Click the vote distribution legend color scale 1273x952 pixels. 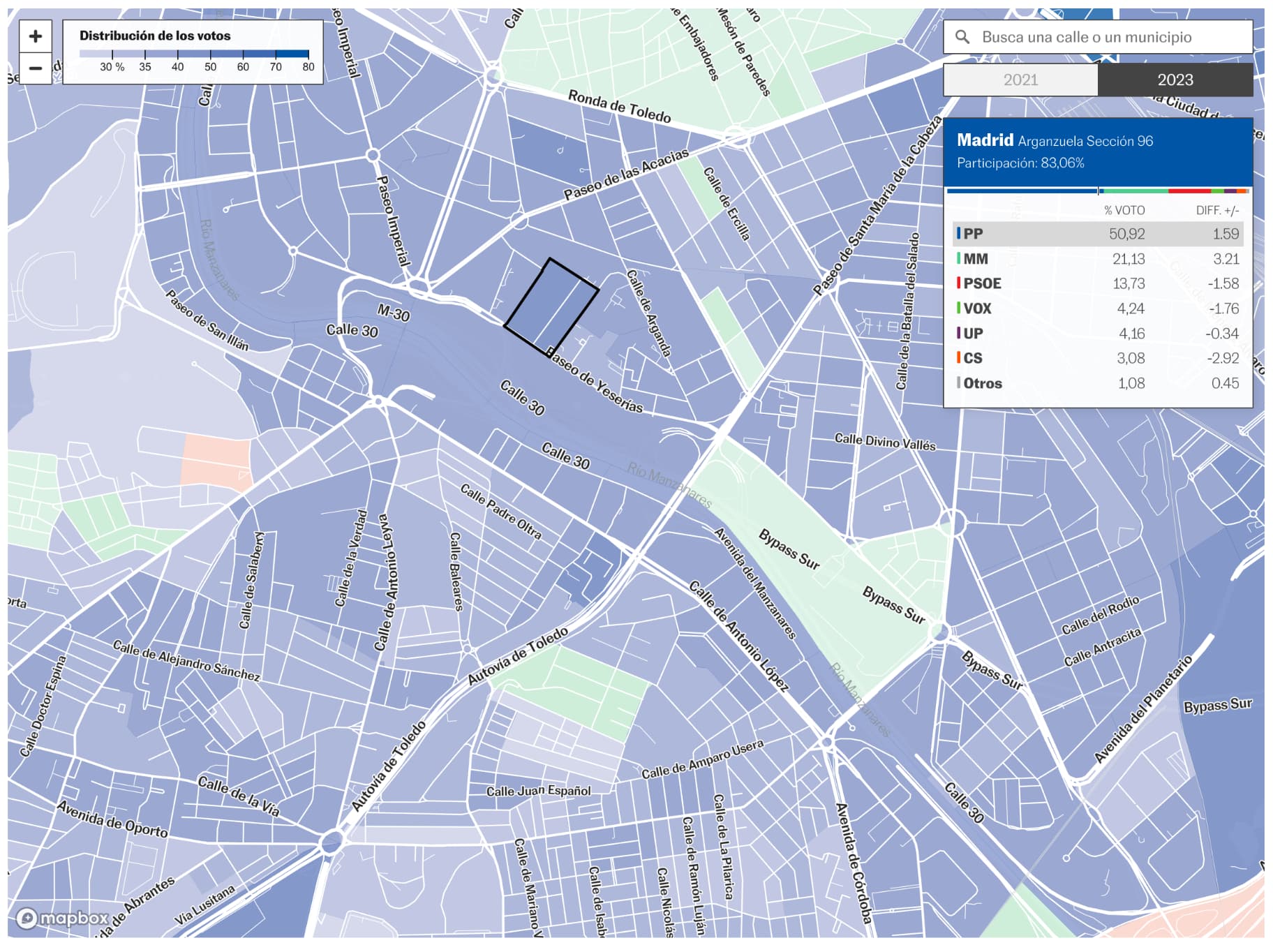[194, 54]
